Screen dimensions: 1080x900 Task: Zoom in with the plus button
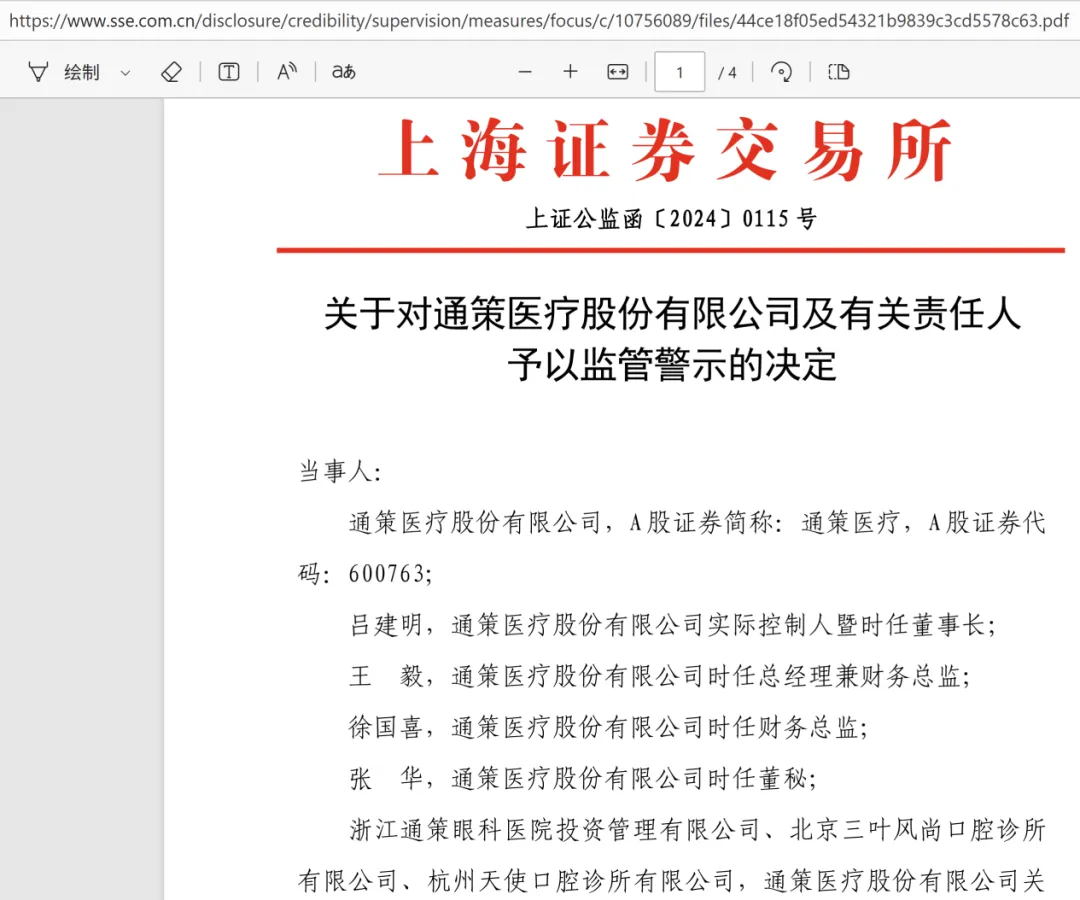coord(570,72)
